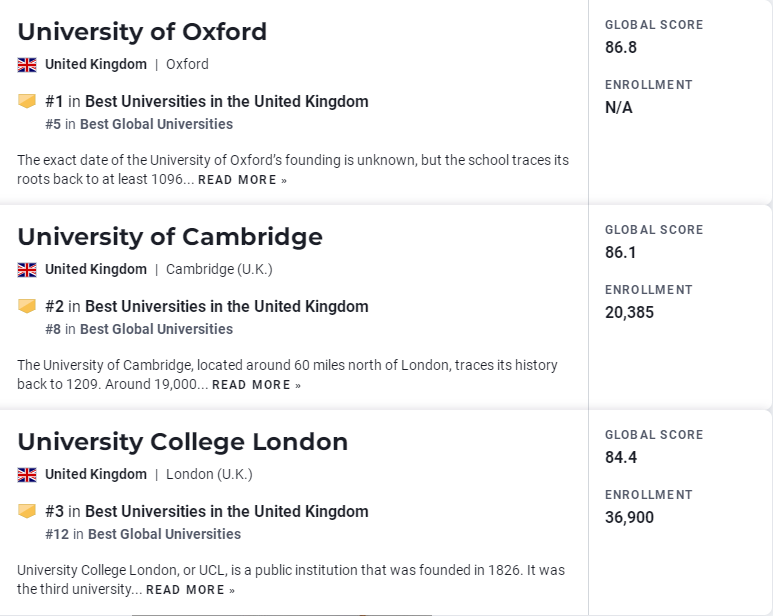The image size is (773, 616).
Task: Follow Oxford's #5 Best Global Universities link
Action: [x=156, y=124]
